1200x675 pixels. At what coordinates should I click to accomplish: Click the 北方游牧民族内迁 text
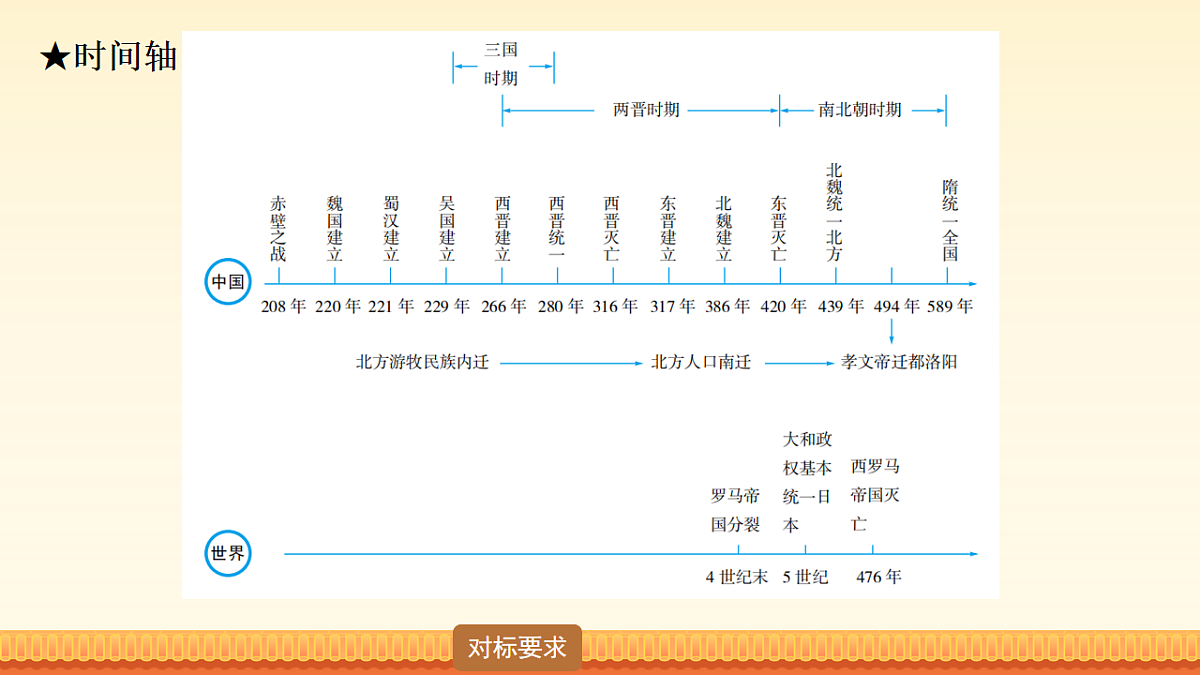(422, 362)
